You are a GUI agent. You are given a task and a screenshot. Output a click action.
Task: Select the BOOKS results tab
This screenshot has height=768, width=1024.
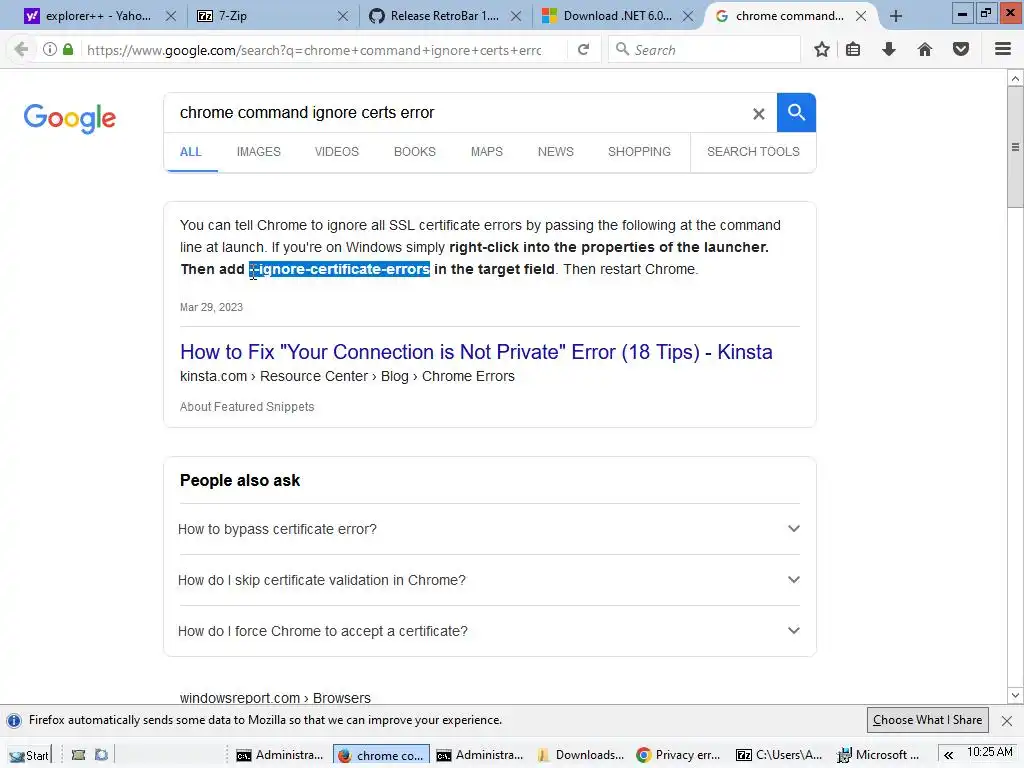415,152
